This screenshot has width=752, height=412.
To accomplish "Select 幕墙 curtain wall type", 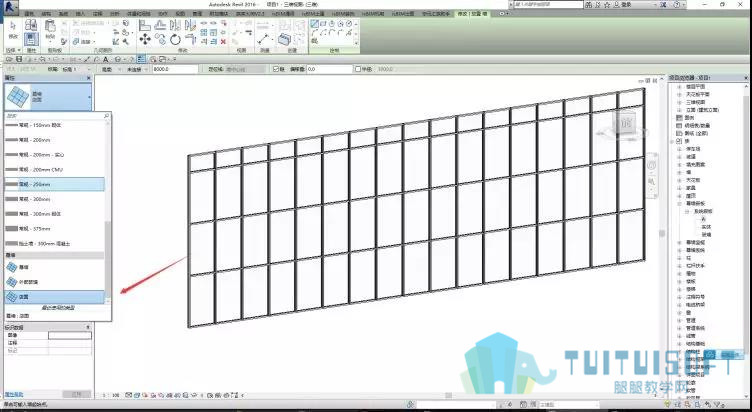I will (x=54, y=267).
